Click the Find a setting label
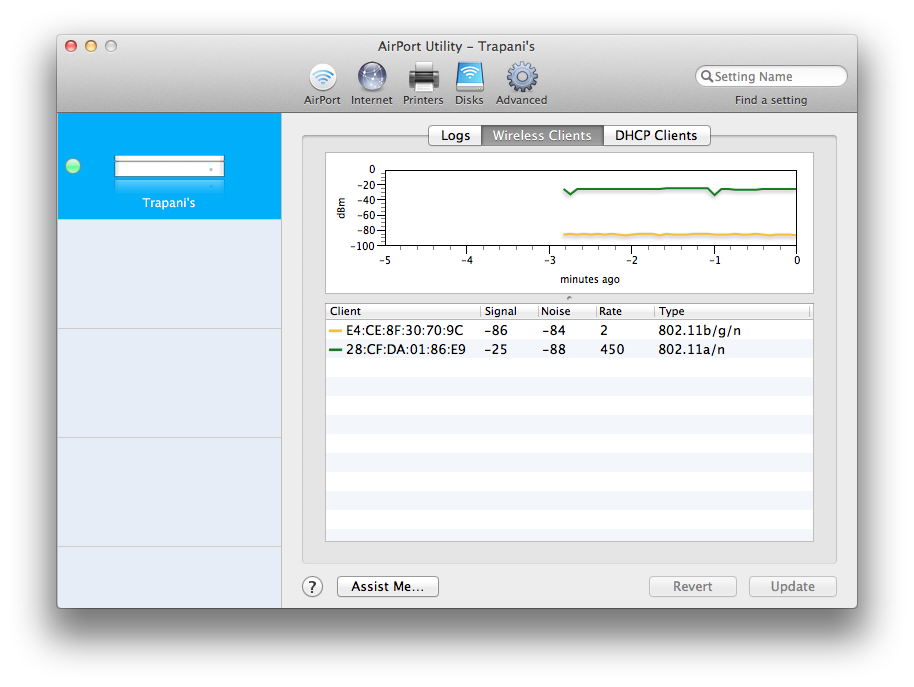Image resolution: width=914 pixels, height=687 pixels. (x=771, y=100)
